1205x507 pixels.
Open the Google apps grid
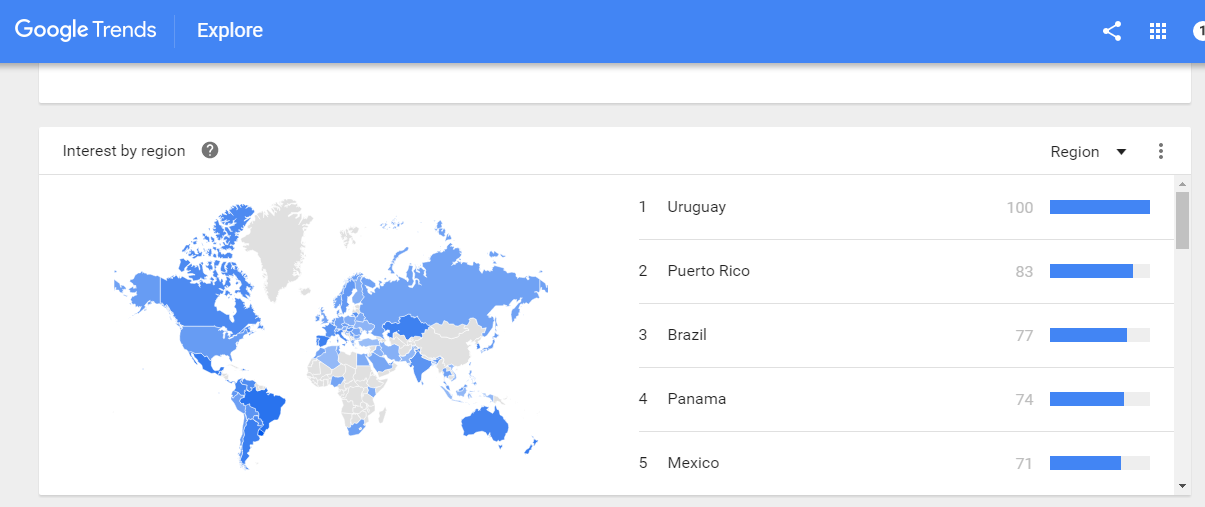click(1158, 31)
